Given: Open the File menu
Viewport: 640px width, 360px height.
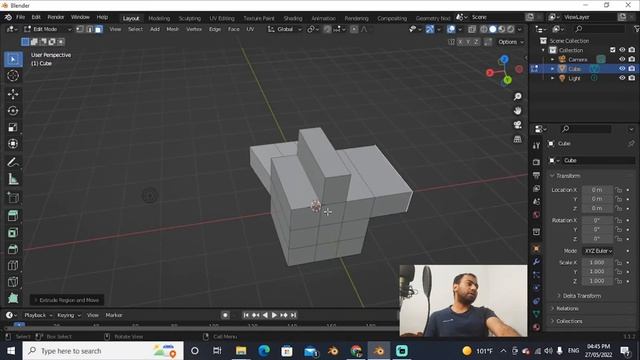Looking at the screenshot, I should [20, 17].
